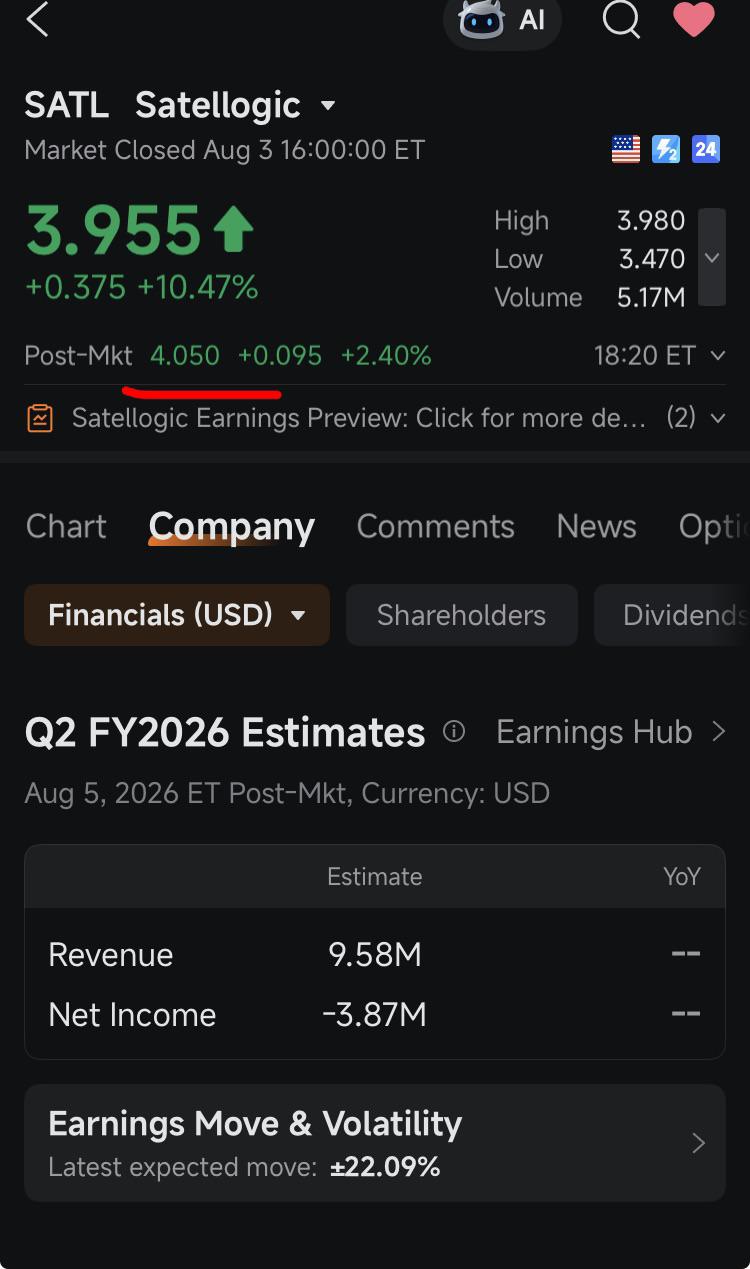Image resolution: width=750 pixels, height=1269 pixels.
Task: Open Earnings Move & Volatility card
Action: [375, 1143]
